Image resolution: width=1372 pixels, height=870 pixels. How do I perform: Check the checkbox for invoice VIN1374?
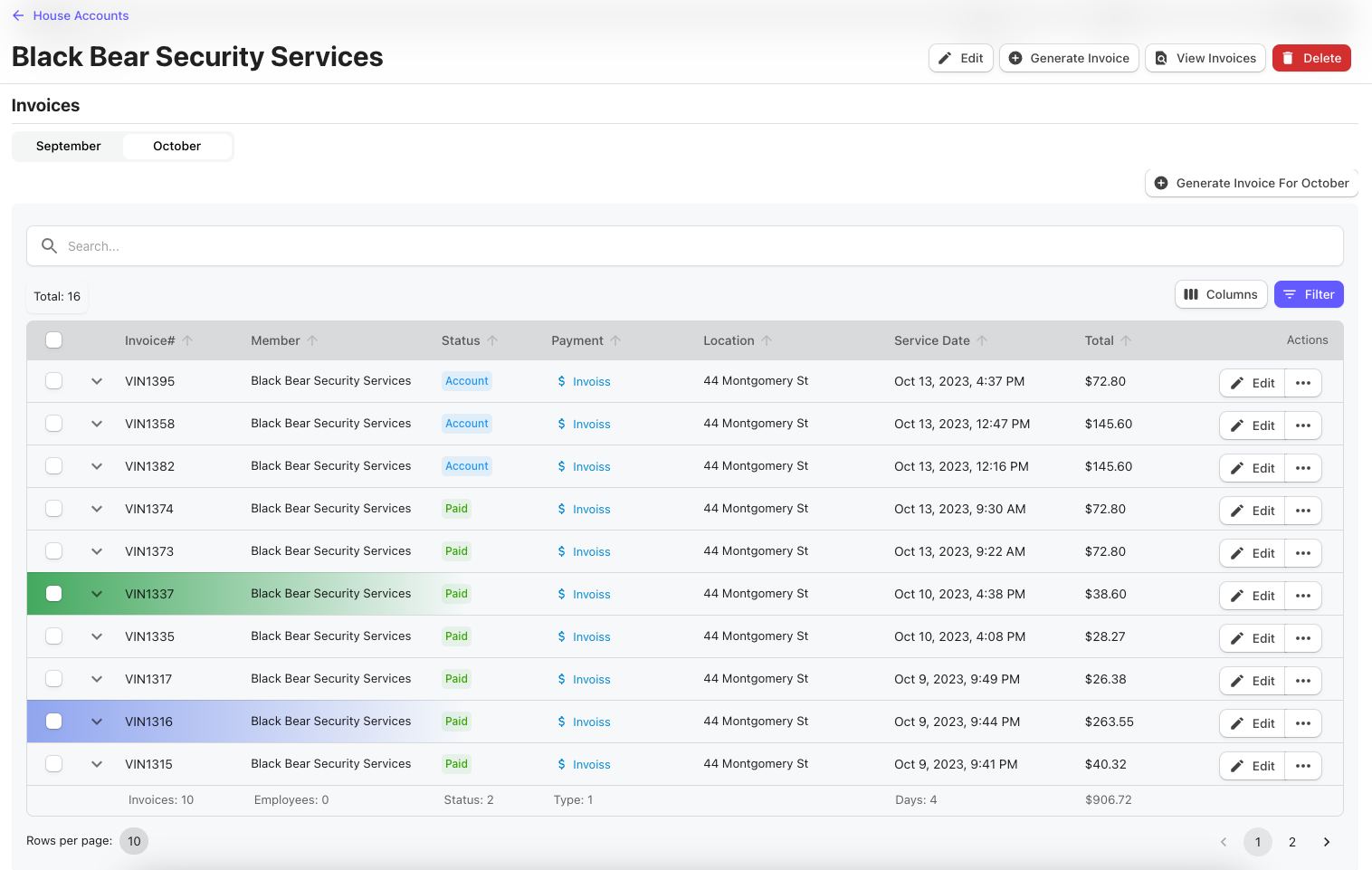pos(53,508)
